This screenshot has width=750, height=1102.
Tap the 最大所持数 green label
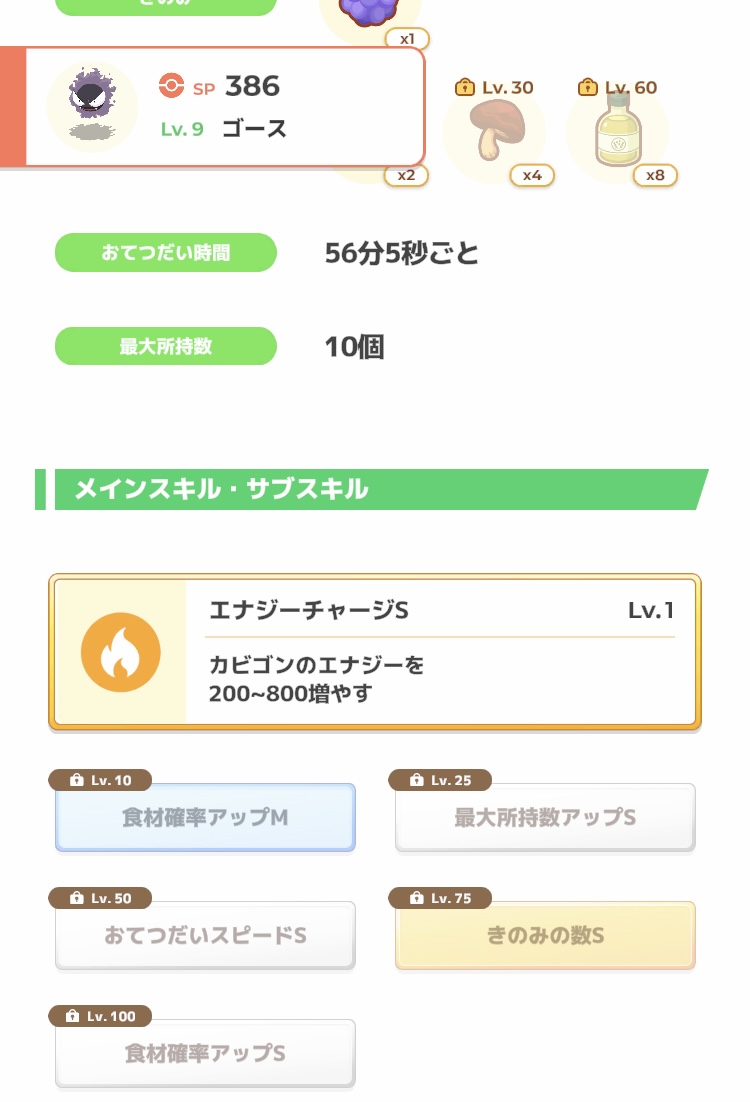165,347
